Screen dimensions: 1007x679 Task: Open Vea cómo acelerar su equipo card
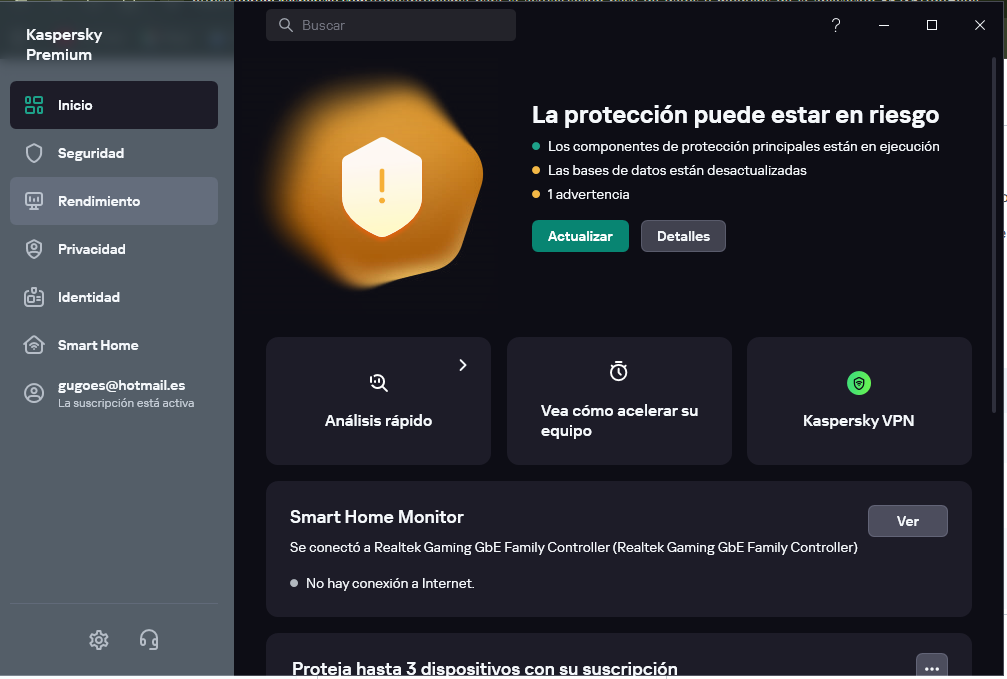point(619,401)
